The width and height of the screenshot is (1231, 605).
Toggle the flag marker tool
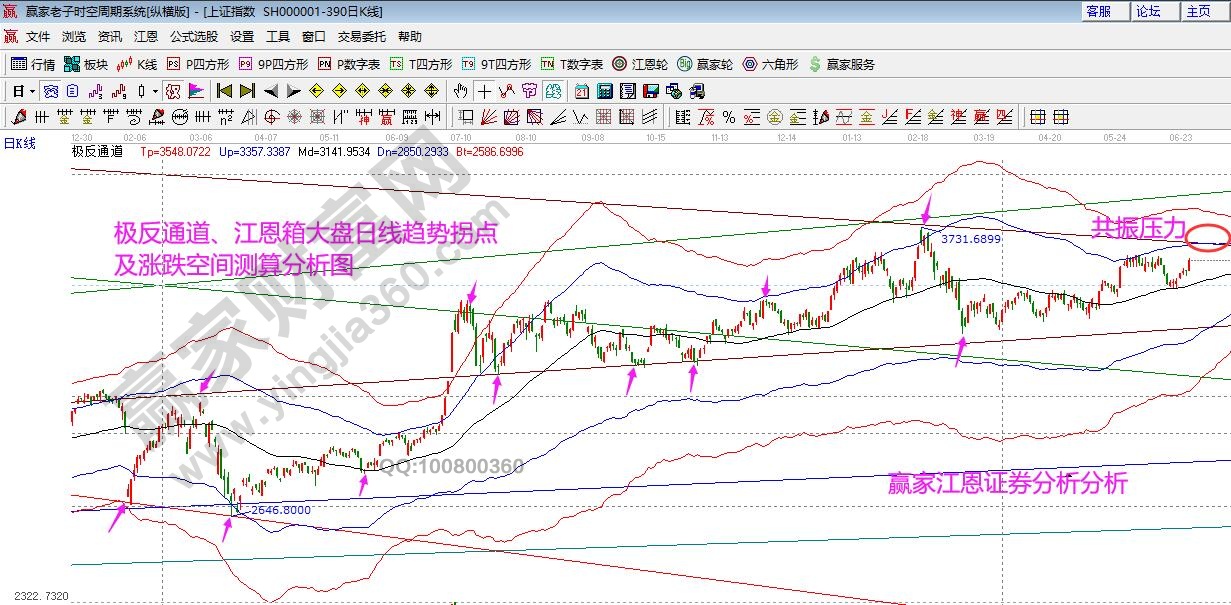(195, 88)
